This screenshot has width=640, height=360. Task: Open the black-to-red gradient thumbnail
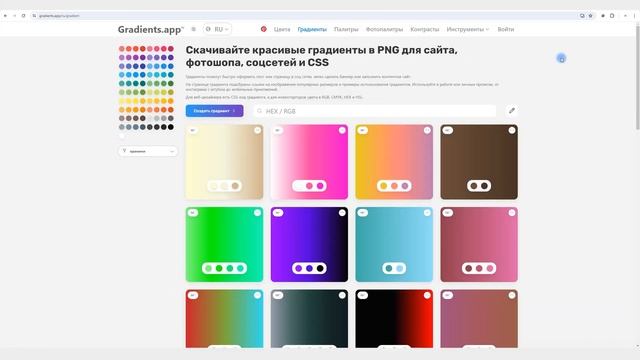[x=394, y=318]
